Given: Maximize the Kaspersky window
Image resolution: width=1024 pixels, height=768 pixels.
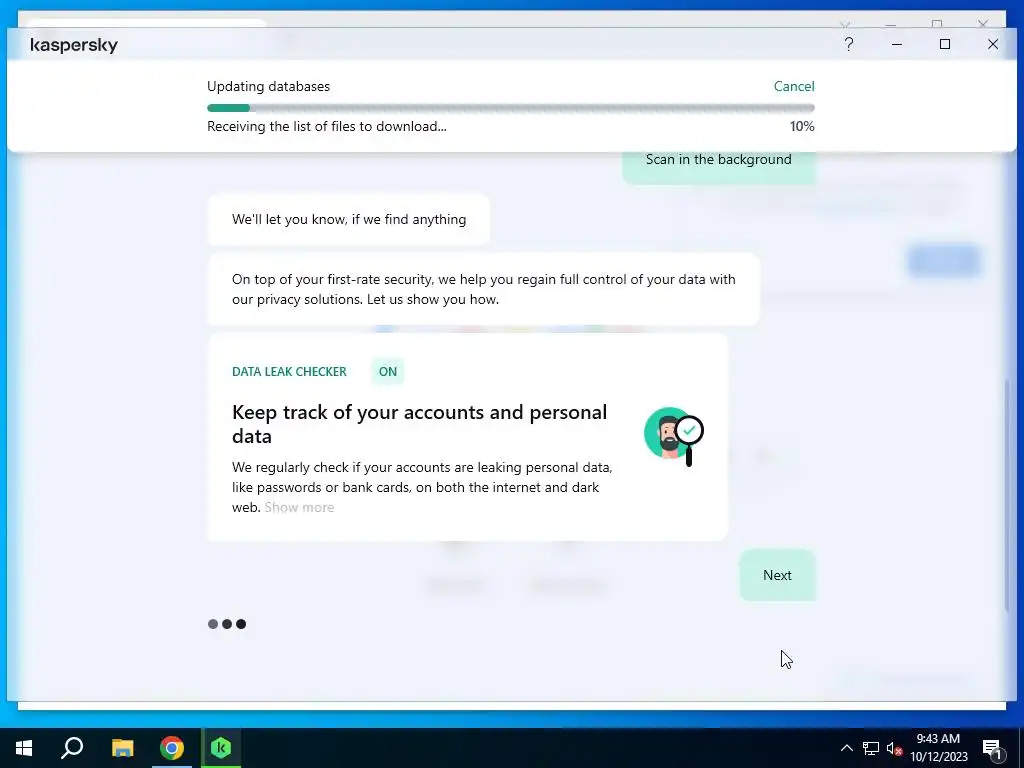Looking at the screenshot, I should (944, 44).
